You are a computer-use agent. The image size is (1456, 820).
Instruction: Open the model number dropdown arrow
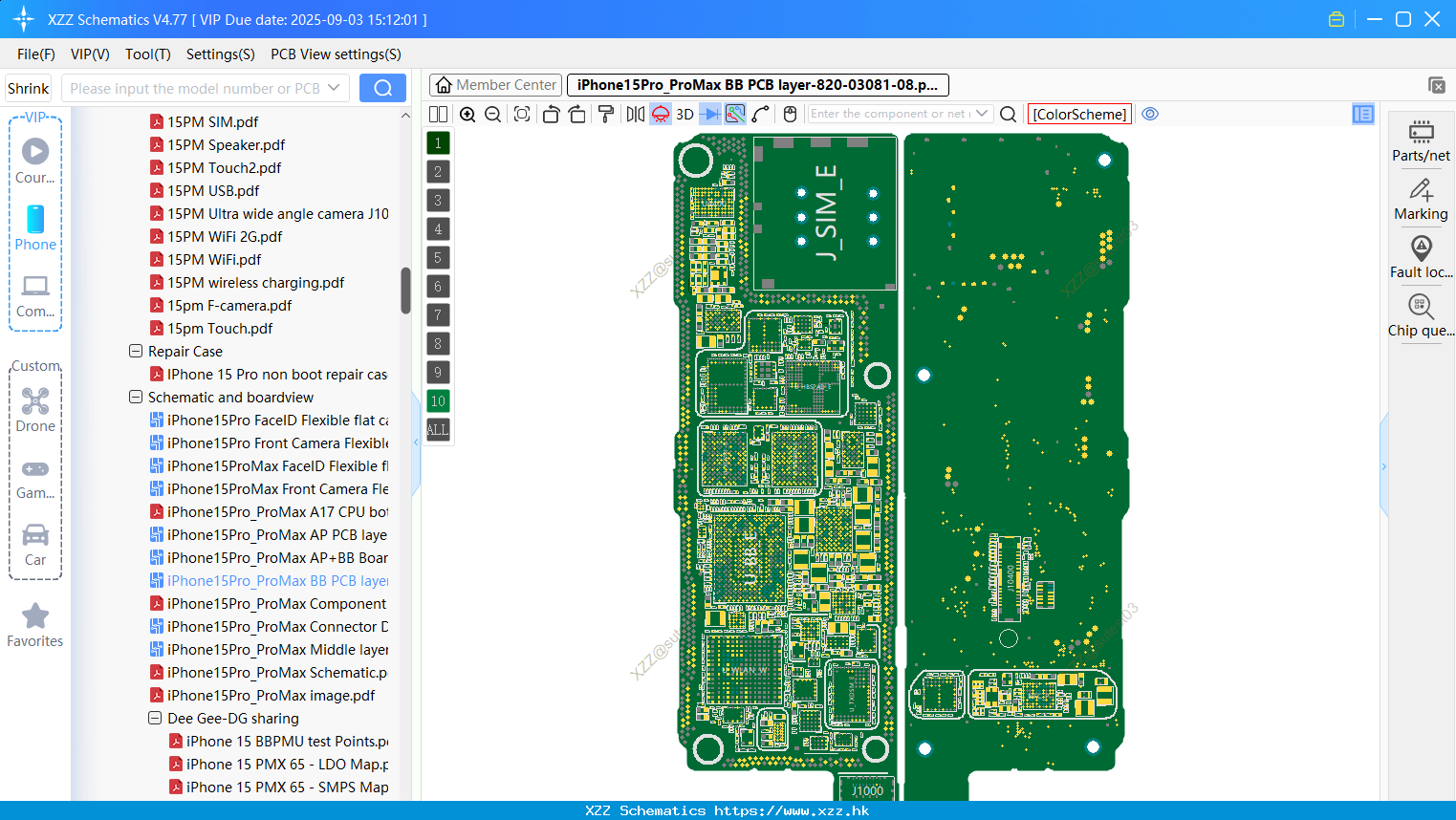pyautogui.click(x=334, y=88)
